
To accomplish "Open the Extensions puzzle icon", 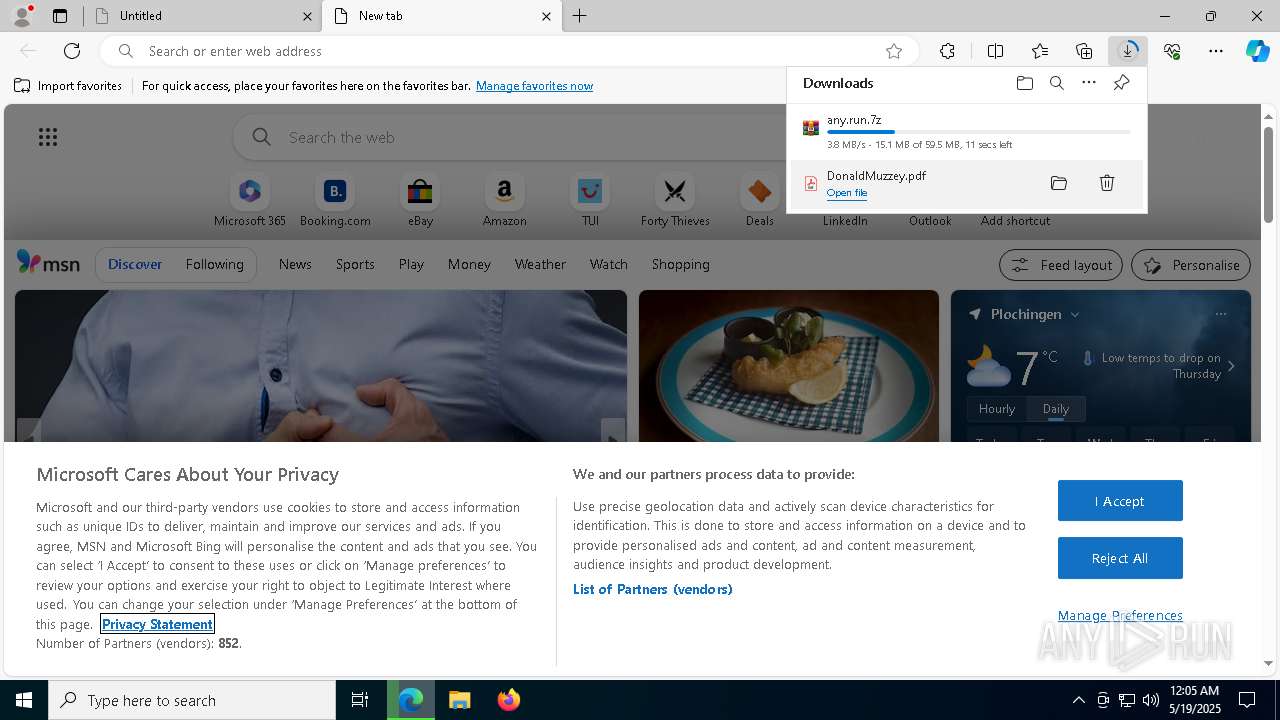I will tap(947, 51).
